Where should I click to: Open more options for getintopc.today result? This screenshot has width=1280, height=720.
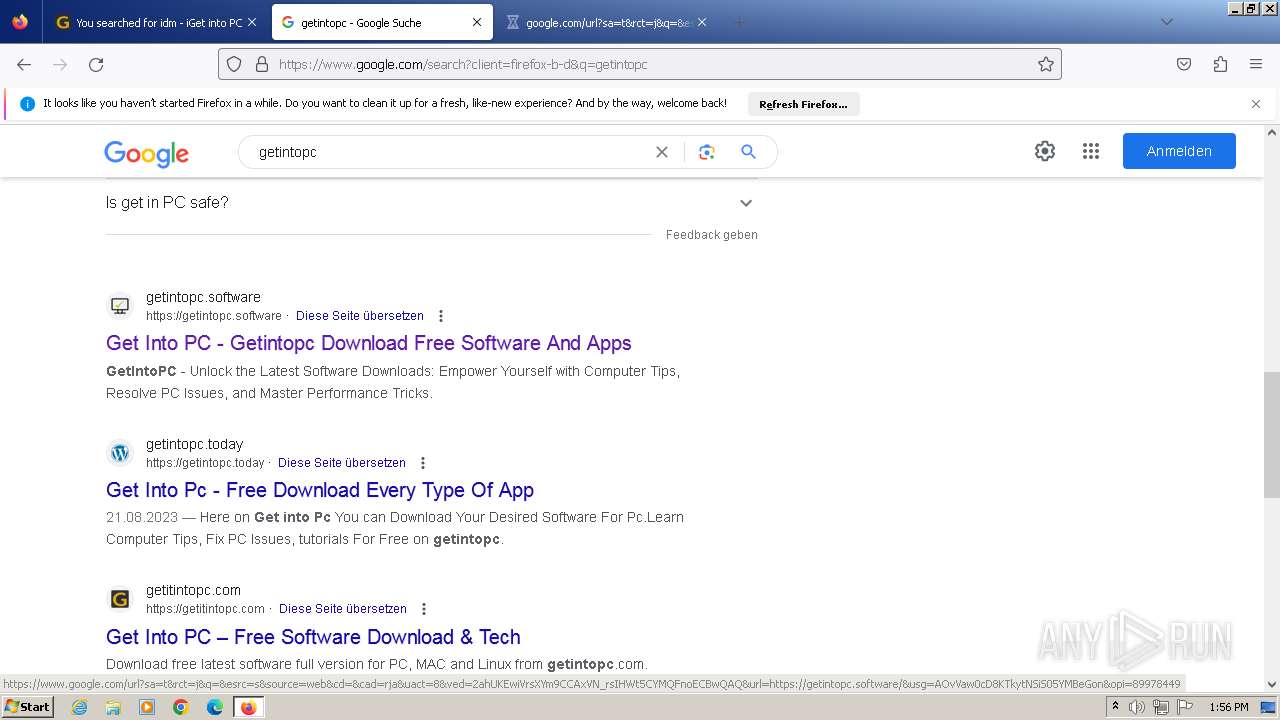click(x=423, y=463)
